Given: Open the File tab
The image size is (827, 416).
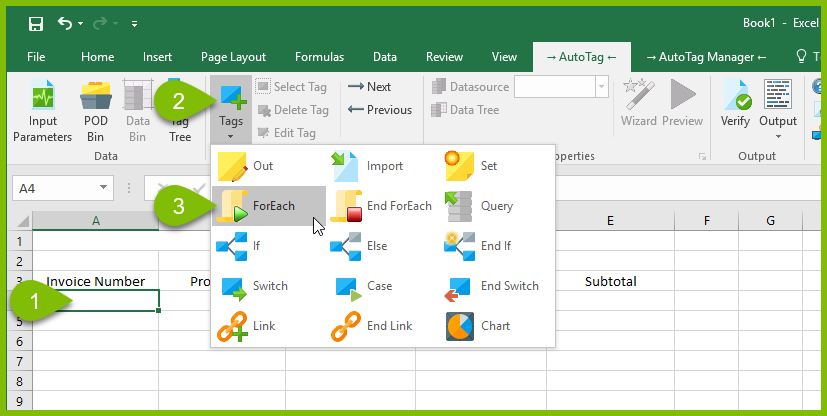Looking at the screenshot, I should [36, 57].
